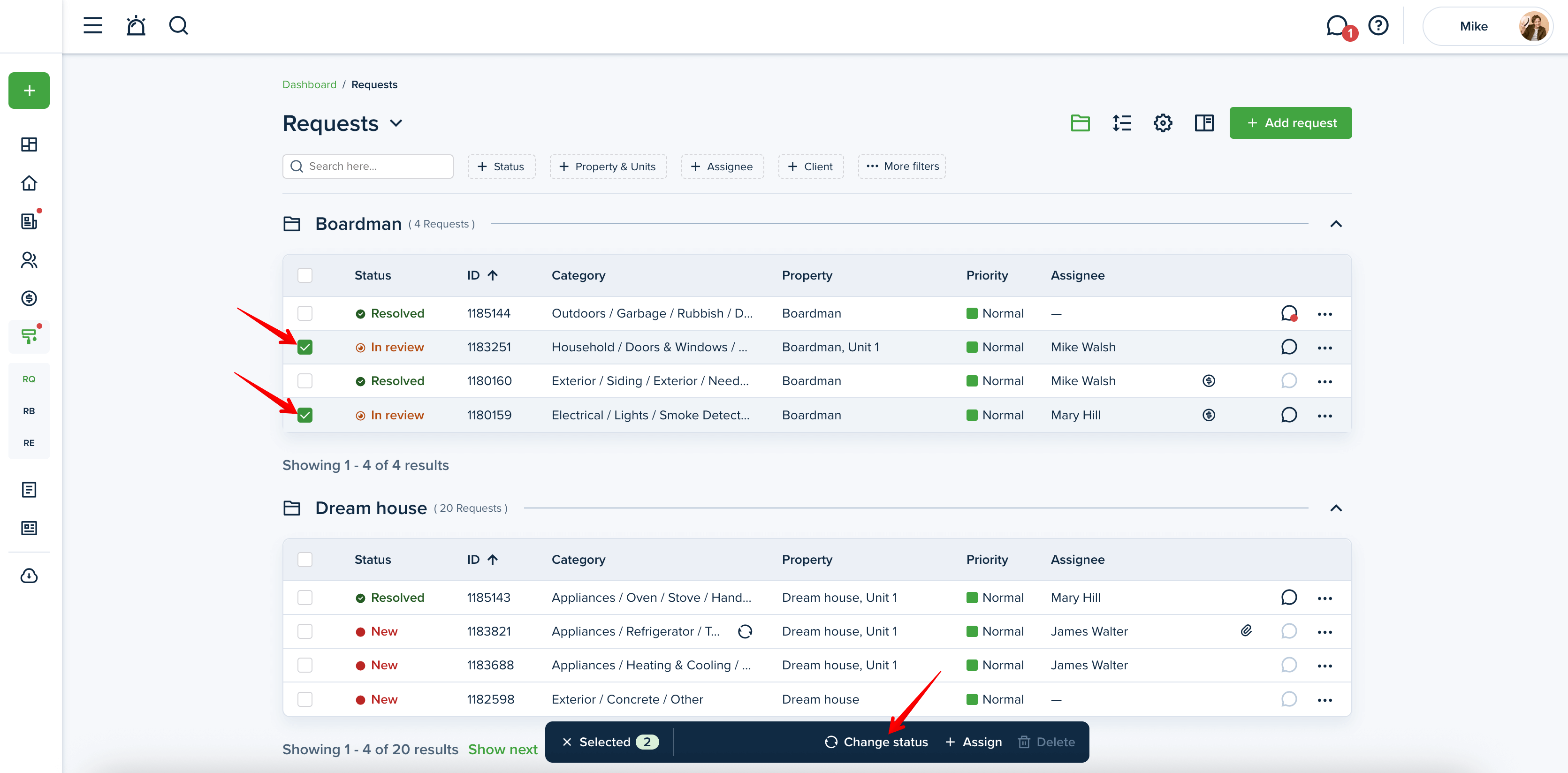Open comments for request 1185144
Image resolution: width=1568 pixels, height=773 pixels.
coord(1289,313)
